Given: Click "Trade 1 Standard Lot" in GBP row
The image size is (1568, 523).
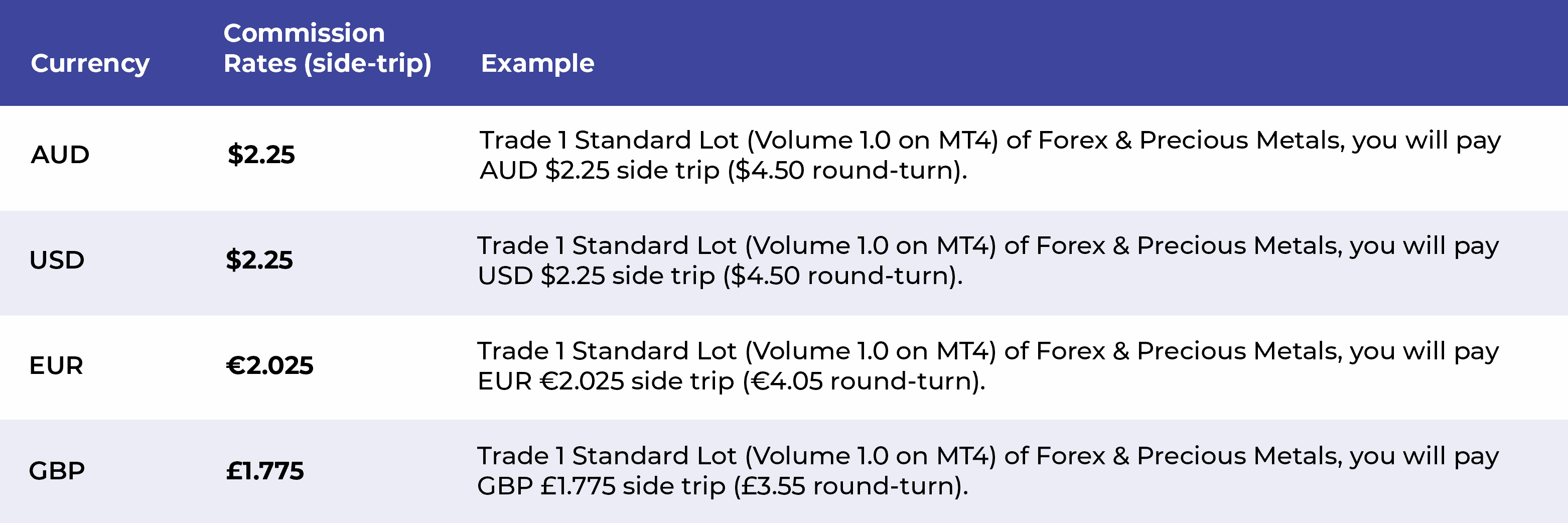Looking at the screenshot, I should (x=606, y=456).
